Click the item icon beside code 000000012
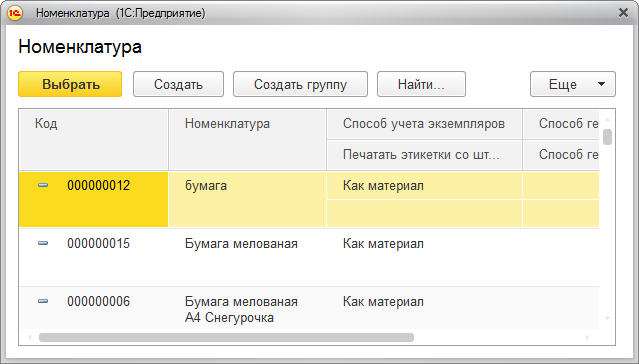The image size is (639, 364). [x=43, y=185]
